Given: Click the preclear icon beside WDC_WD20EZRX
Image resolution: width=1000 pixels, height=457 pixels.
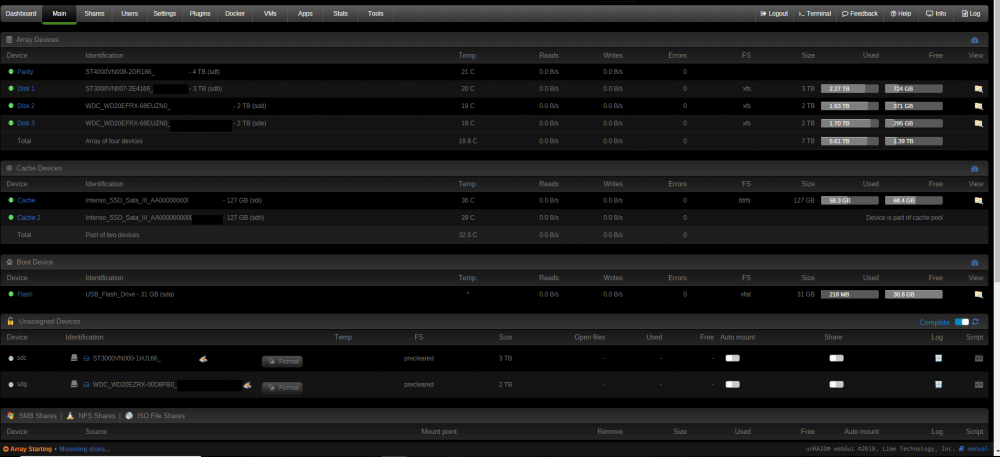Looking at the screenshot, I should click(x=247, y=385).
